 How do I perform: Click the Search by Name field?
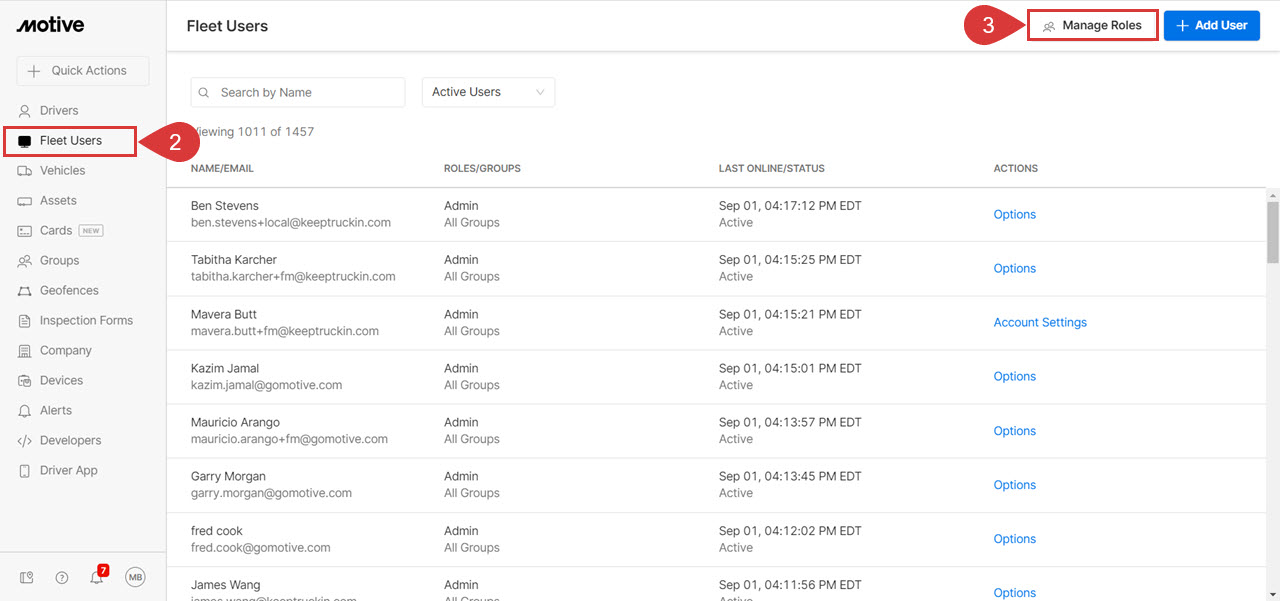point(298,92)
